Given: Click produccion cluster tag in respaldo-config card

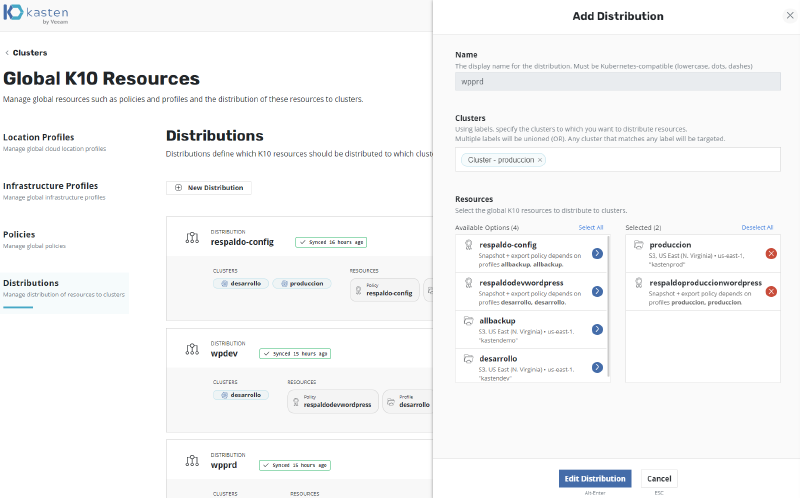Looking at the screenshot, I should coord(302,284).
